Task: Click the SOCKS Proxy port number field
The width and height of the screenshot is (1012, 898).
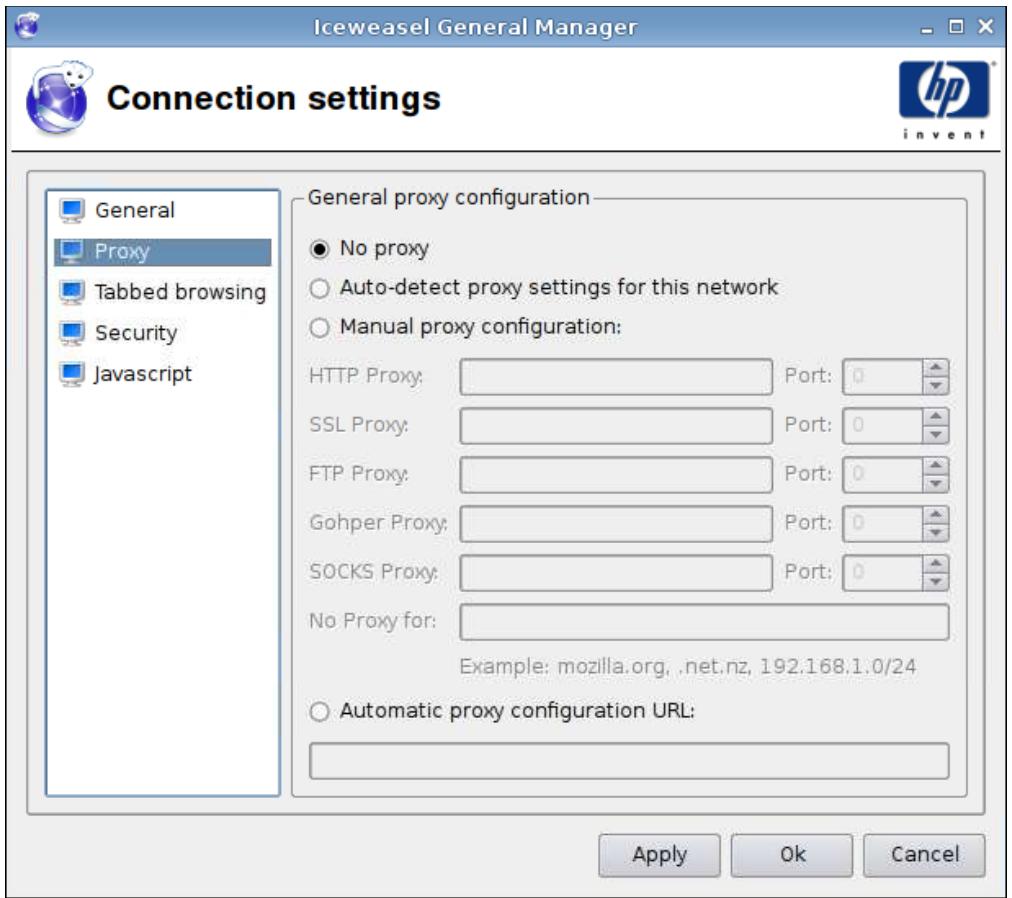Action: 882,573
